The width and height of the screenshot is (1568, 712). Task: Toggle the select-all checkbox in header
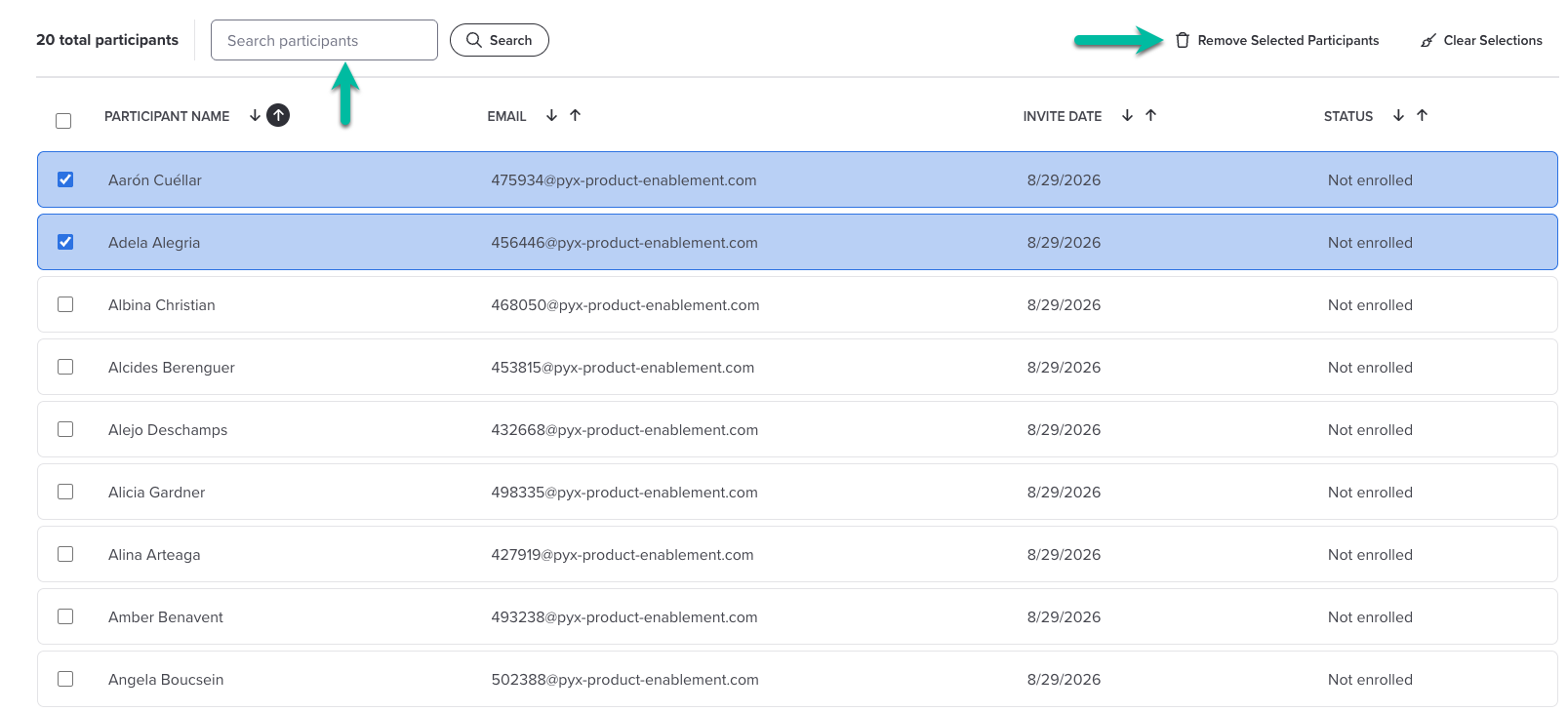[x=63, y=121]
